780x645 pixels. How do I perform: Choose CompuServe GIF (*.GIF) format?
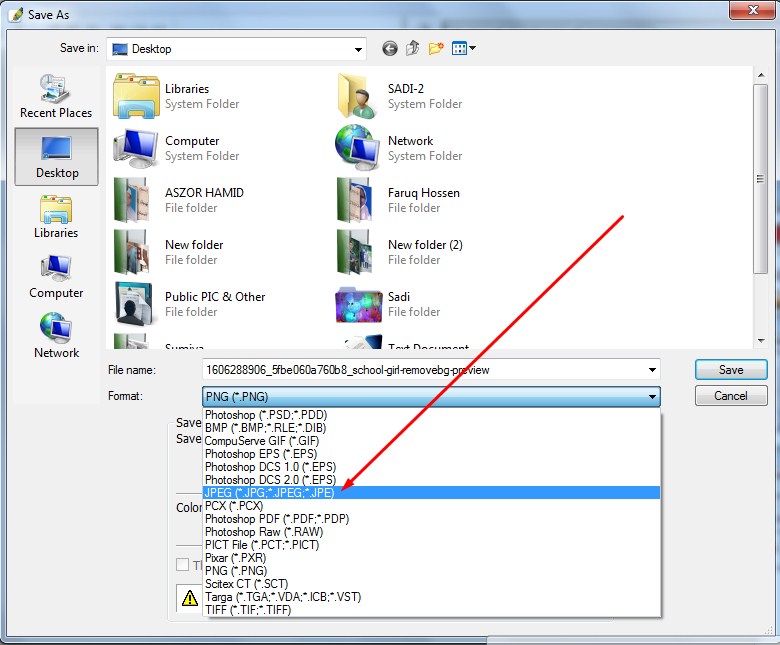pyautogui.click(x=431, y=441)
